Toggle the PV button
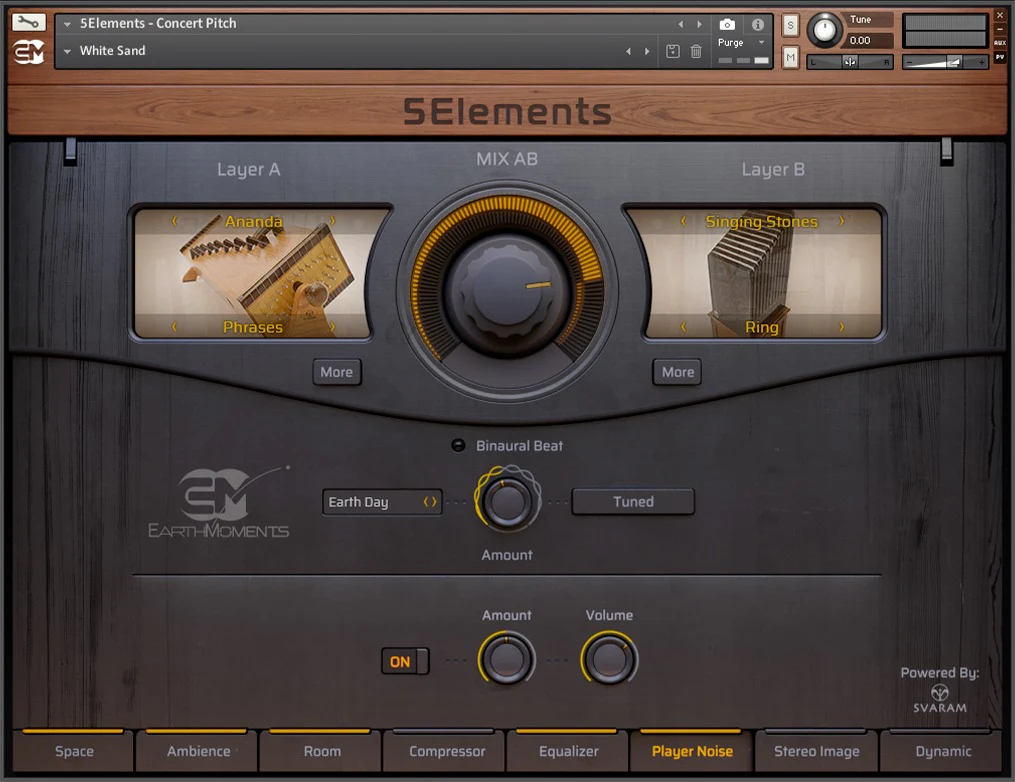Screen dimensions: 1015x782 pos(1000,57)
